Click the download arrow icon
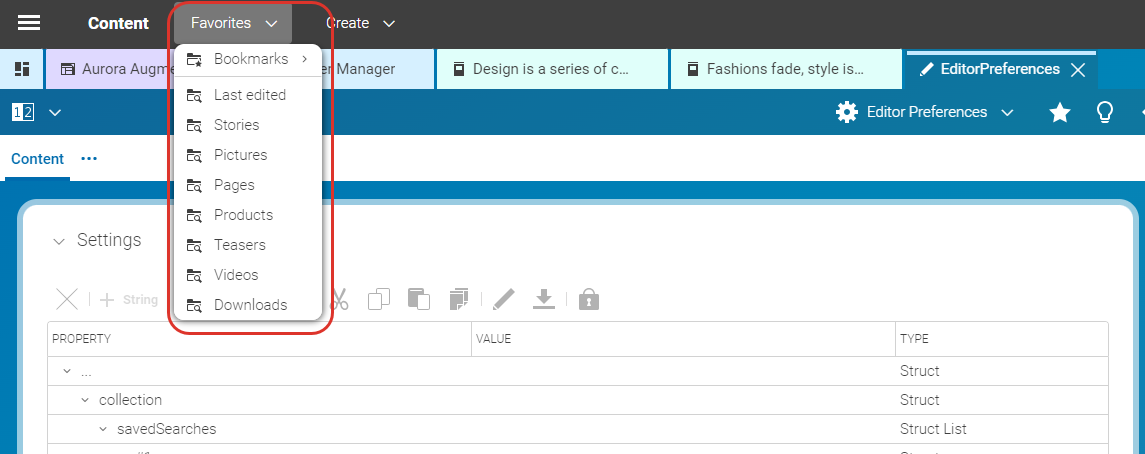The width and height of the screenshot is (1145, 454). (544, 299)
